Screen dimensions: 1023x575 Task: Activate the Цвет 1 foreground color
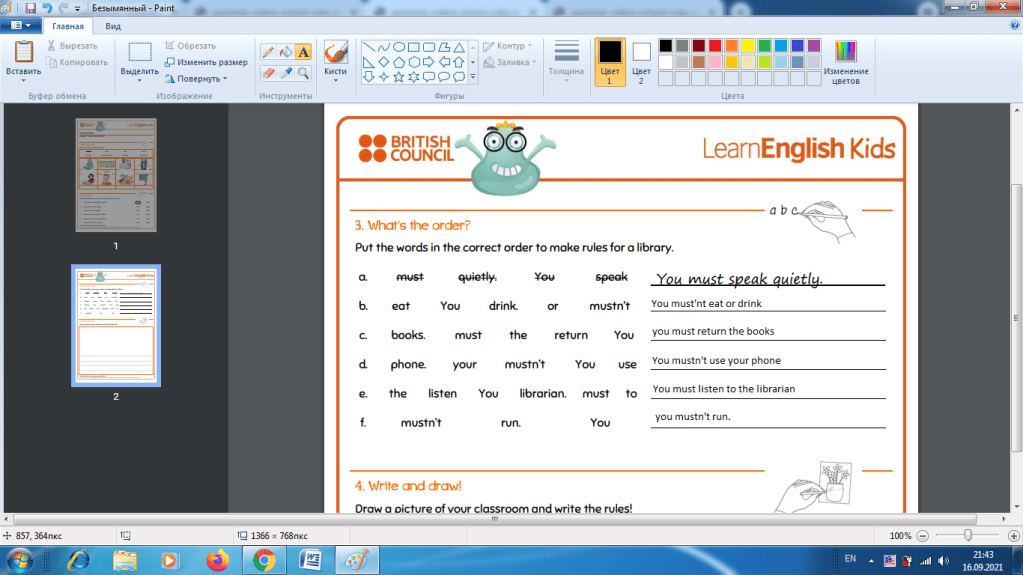pyautogui.click(x=609, y=60)
